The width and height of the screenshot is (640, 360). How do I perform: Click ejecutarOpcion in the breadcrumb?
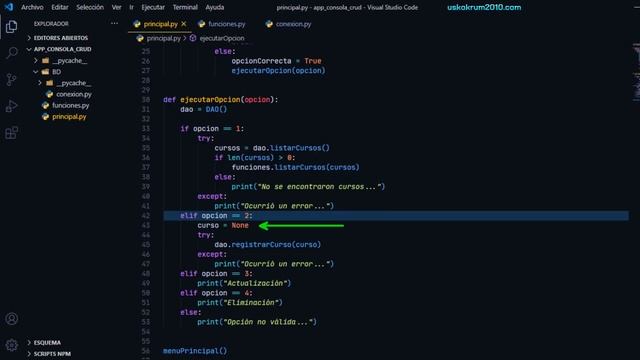point(222,38)
